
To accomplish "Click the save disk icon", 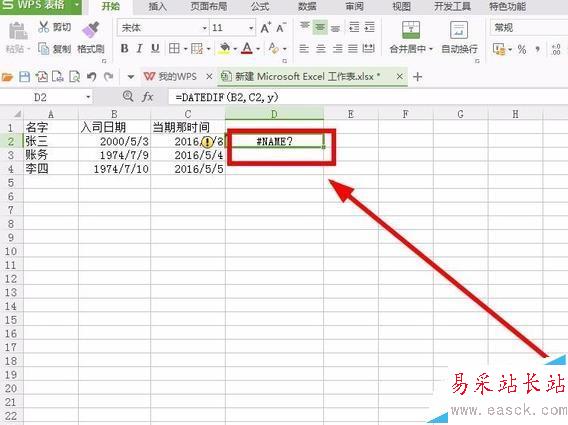I will click(24, 77).
